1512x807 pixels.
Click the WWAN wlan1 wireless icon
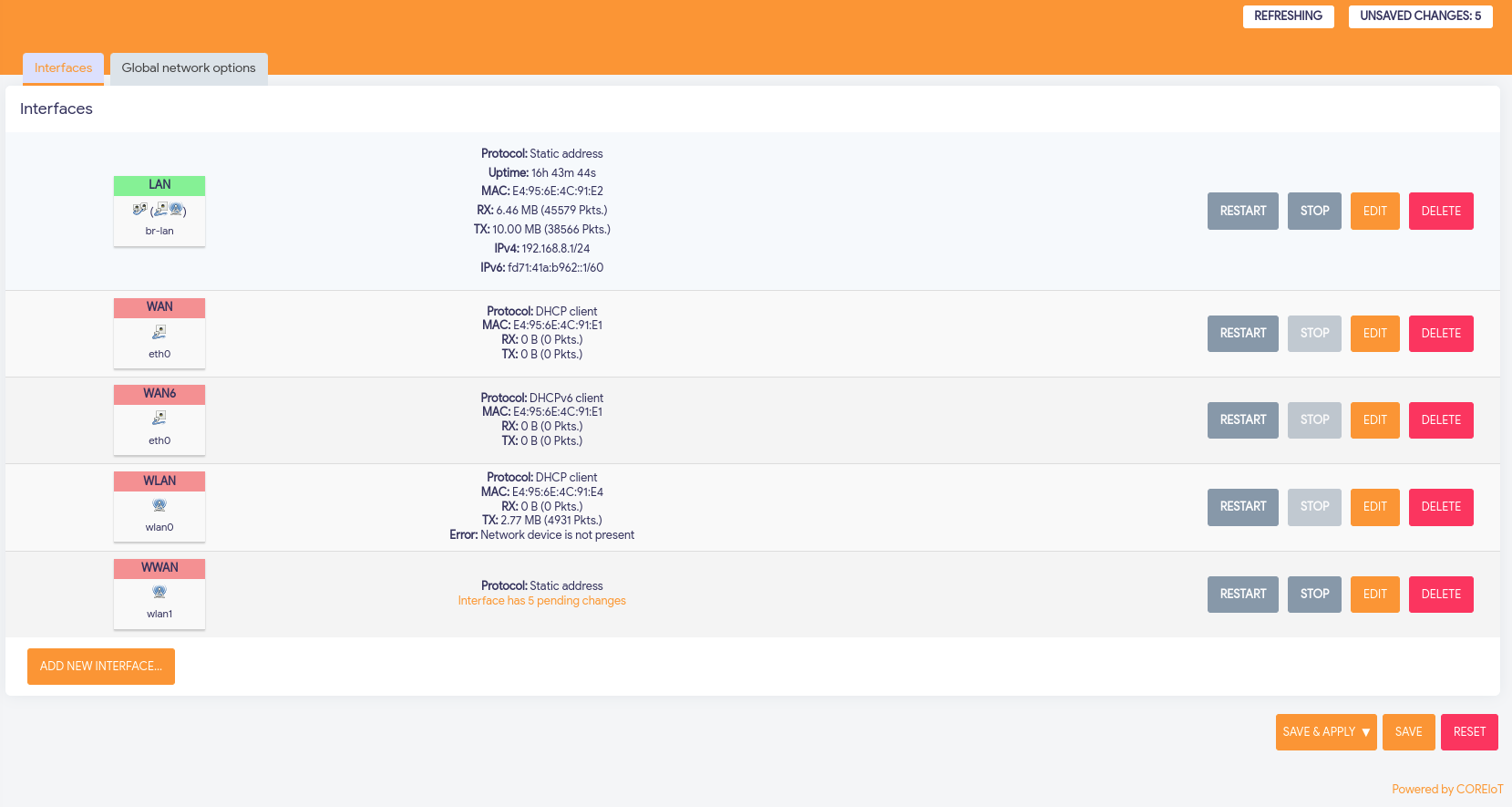pyautogui.click(x=159, y=592)
